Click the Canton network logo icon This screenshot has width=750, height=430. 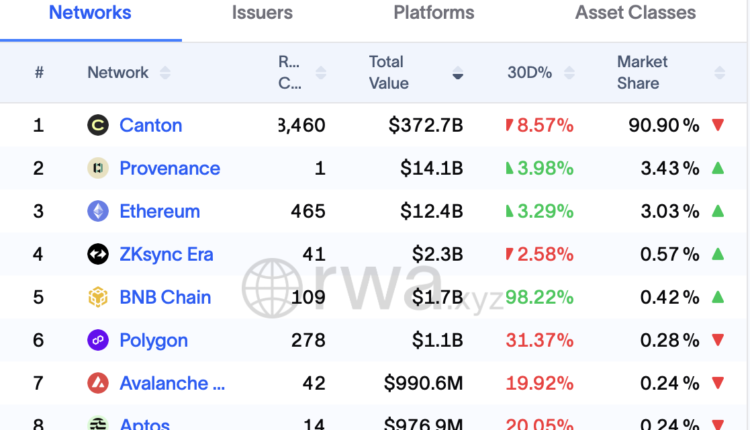98,126
